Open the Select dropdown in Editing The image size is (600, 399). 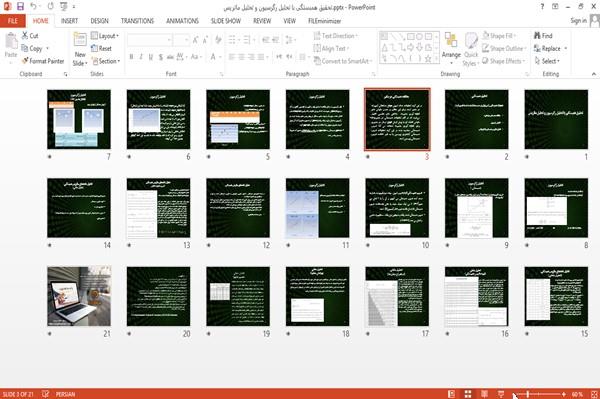coord(547,61)
